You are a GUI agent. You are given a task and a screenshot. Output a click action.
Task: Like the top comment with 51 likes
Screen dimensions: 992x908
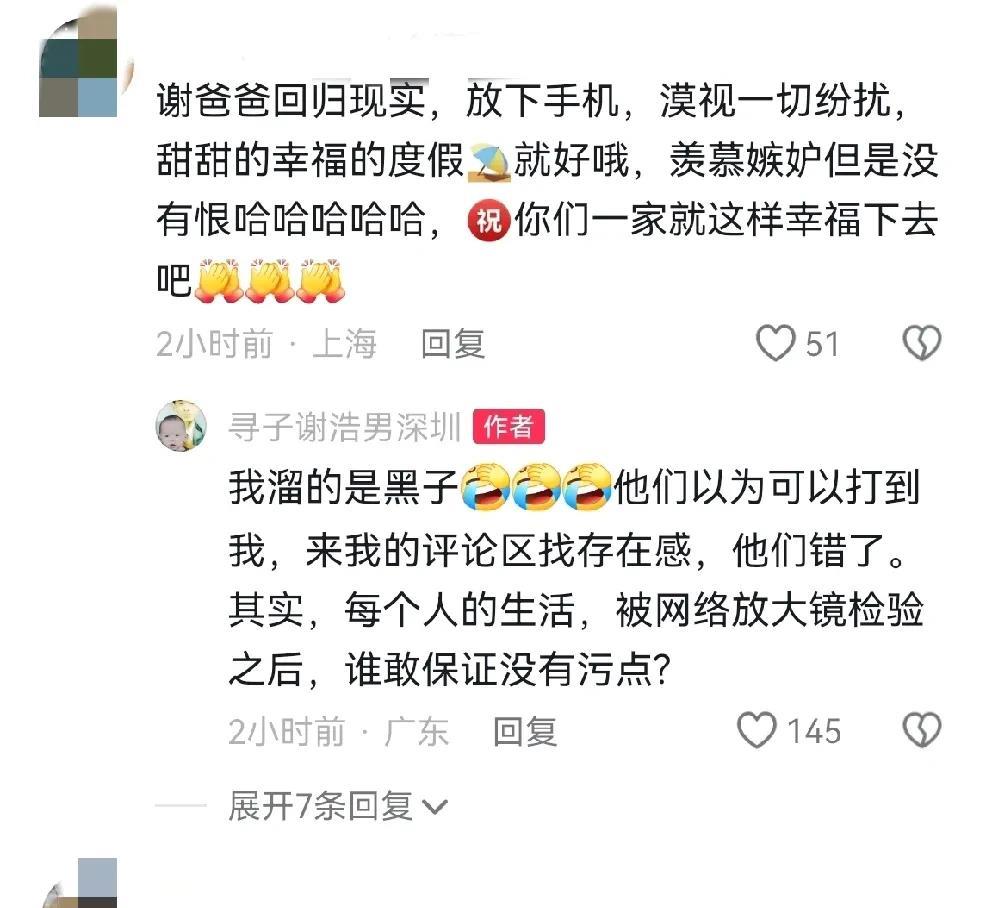pyautogui.click(x=776, y=344)
